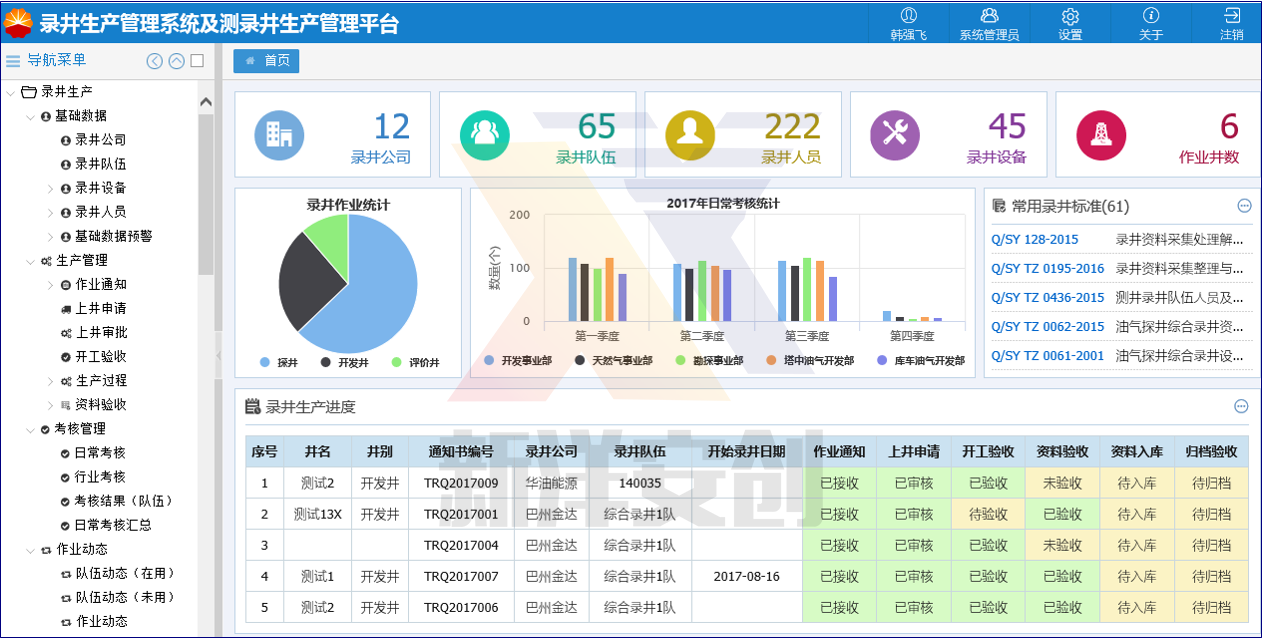This screenshot has width=1262, height=639.
Task: Open 上井申请 in navigation tree
Action: (x=100, y=308)
